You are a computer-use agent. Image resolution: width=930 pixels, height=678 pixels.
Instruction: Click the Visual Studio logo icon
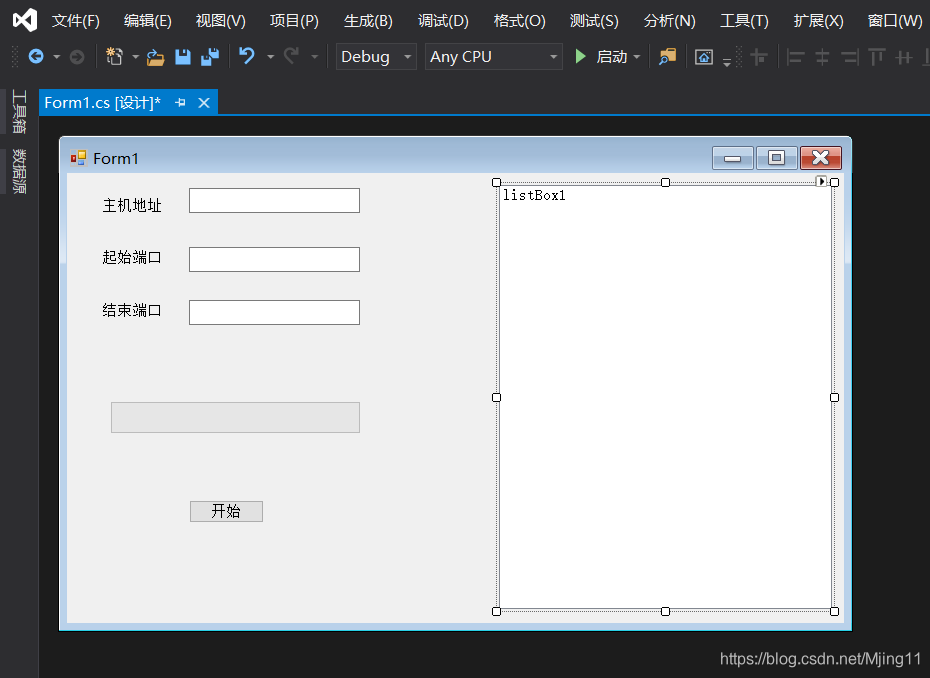click(x=25, y=21)
